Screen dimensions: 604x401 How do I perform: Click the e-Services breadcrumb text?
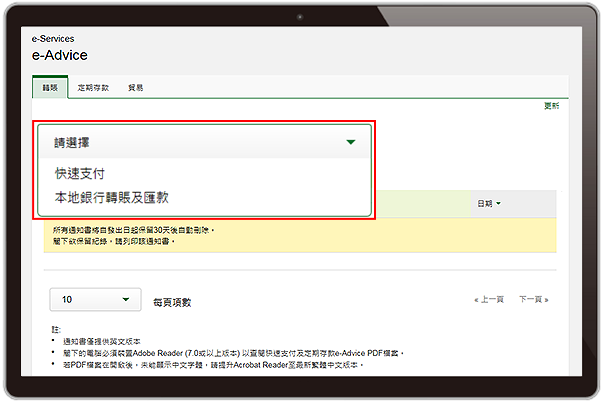(x=53, y=39)
